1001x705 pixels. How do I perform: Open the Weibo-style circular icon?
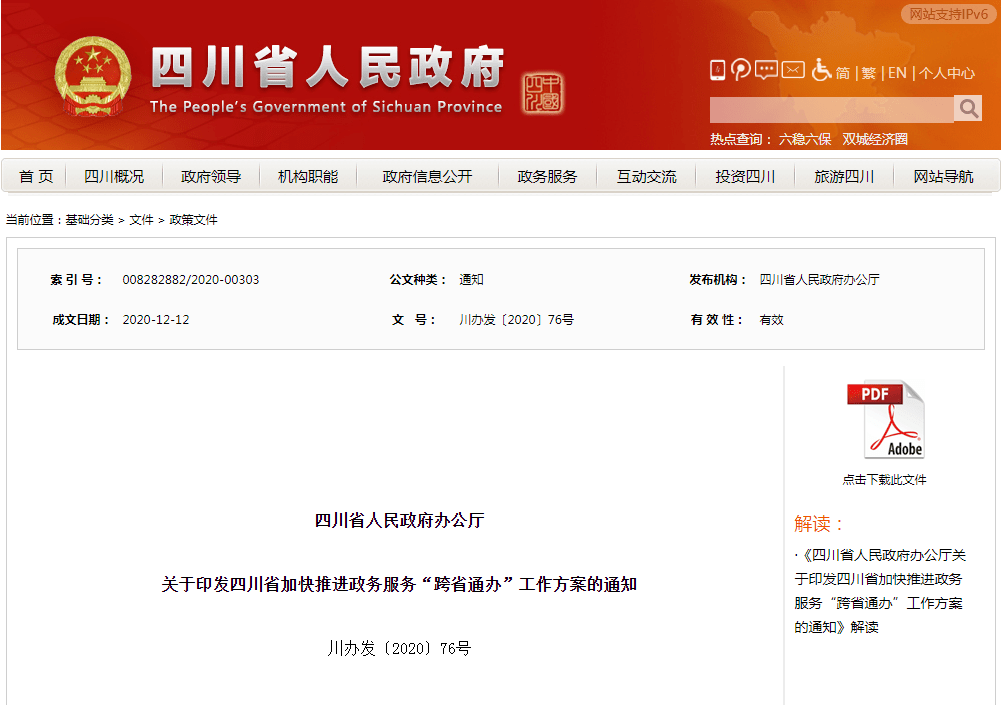(741, 70)
